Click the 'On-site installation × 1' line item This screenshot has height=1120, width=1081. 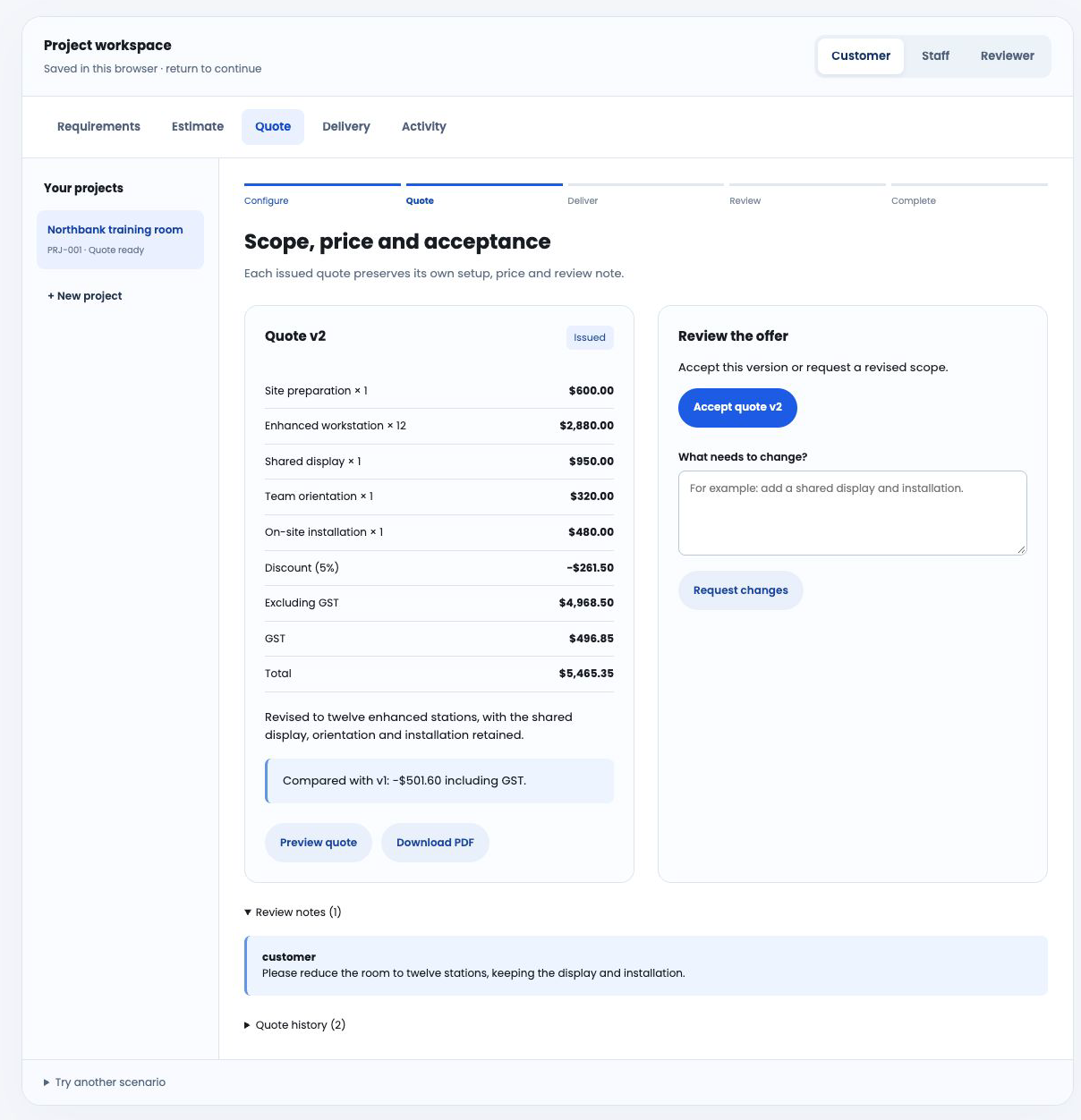click(x=439, y=532)
